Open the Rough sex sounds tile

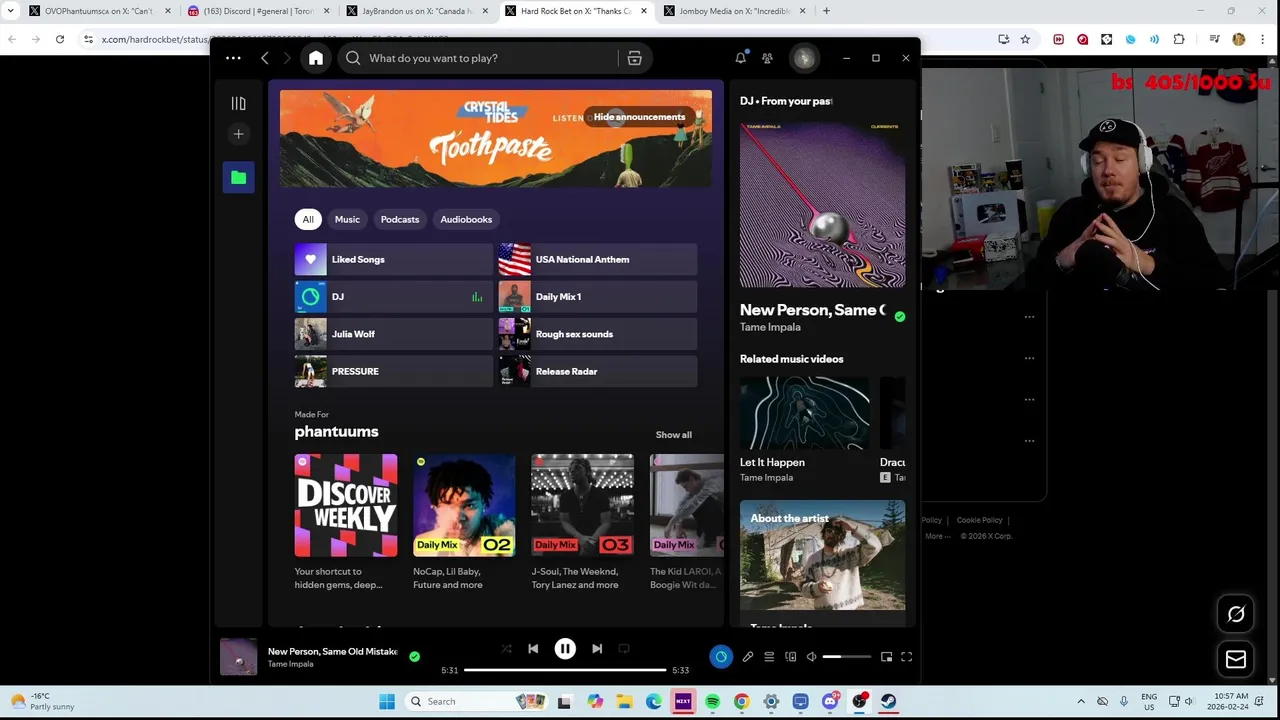tap(598, 334)
